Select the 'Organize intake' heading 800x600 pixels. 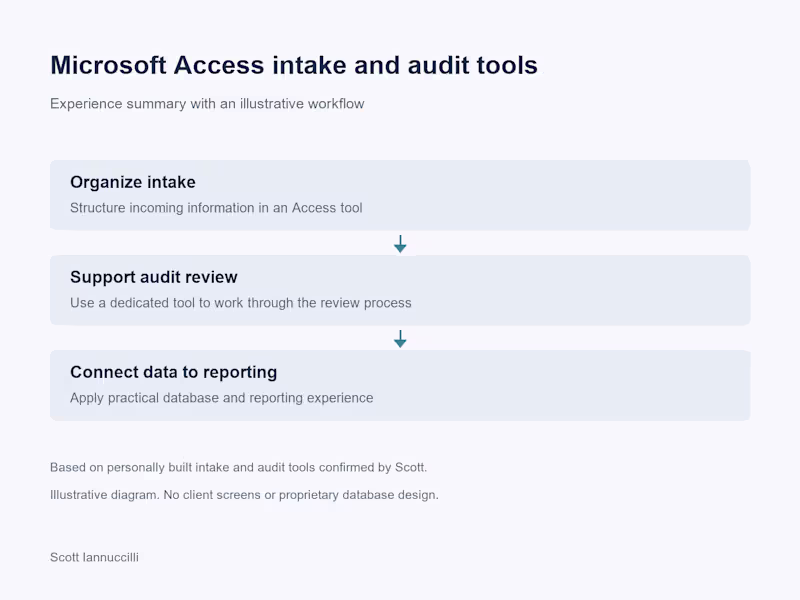coord(133,182)
